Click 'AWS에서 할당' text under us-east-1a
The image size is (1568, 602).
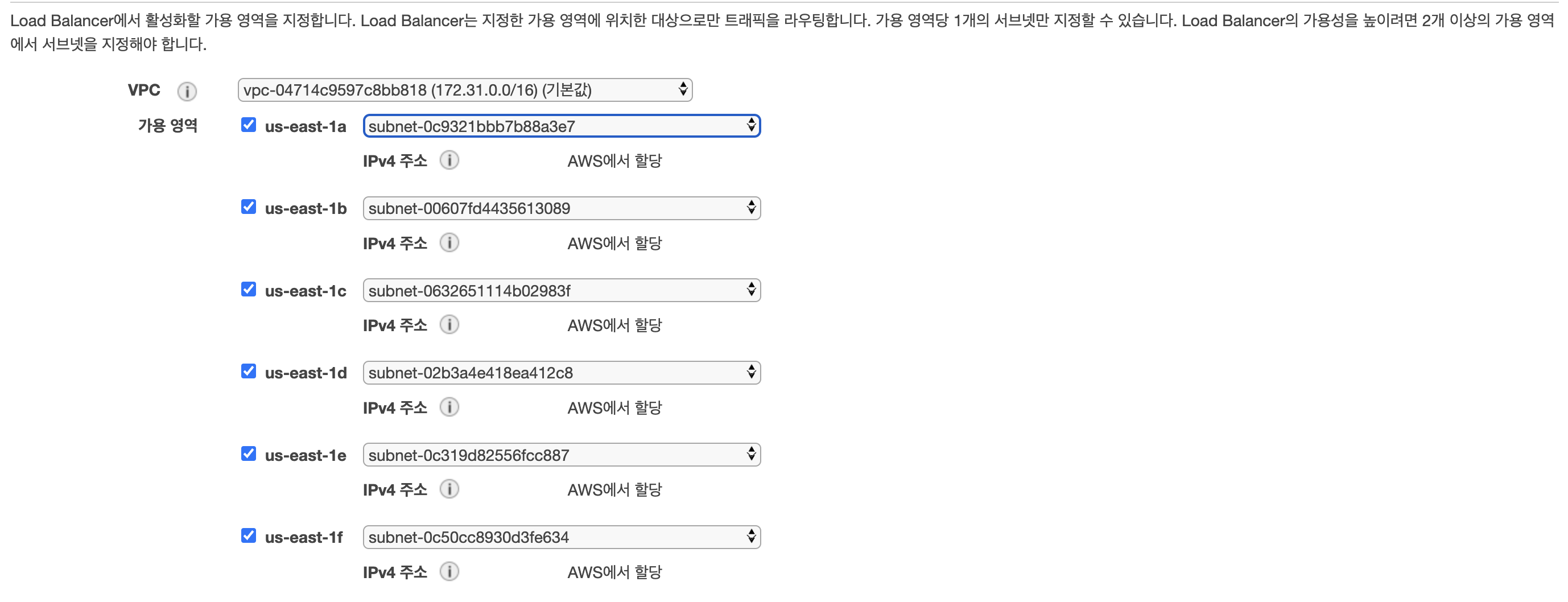[614, 160]
